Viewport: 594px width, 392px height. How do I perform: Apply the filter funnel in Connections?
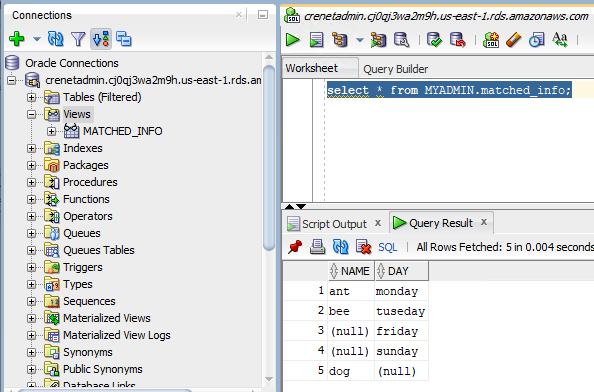78,39
